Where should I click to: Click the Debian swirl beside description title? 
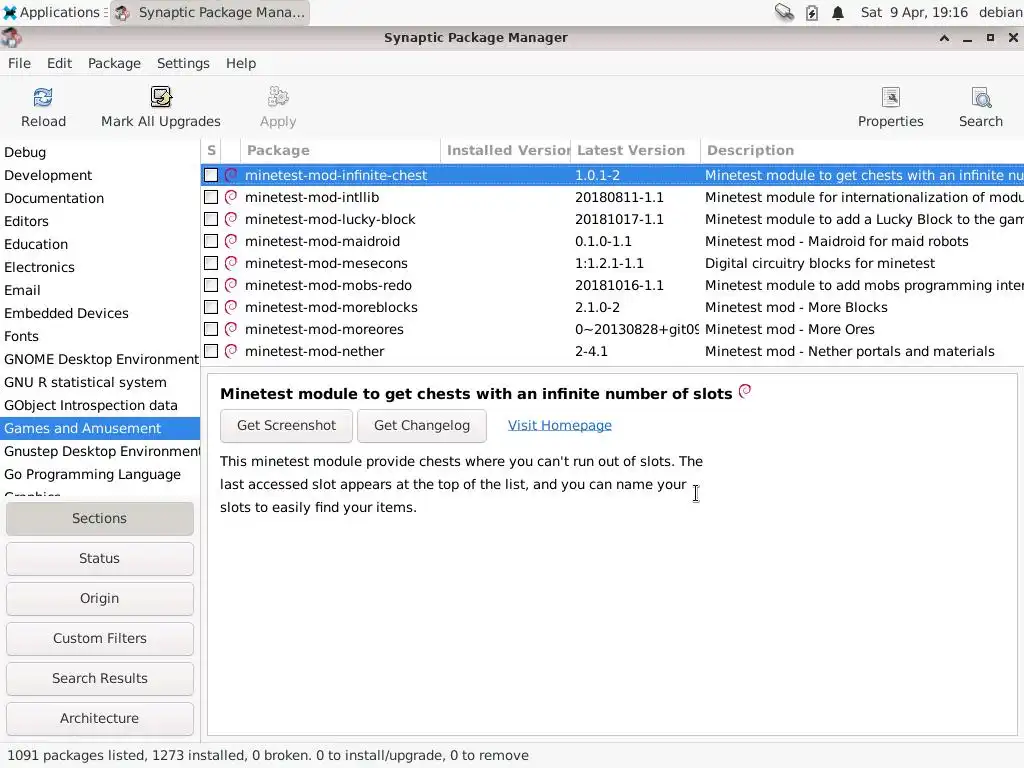click(x=744, y=391)
